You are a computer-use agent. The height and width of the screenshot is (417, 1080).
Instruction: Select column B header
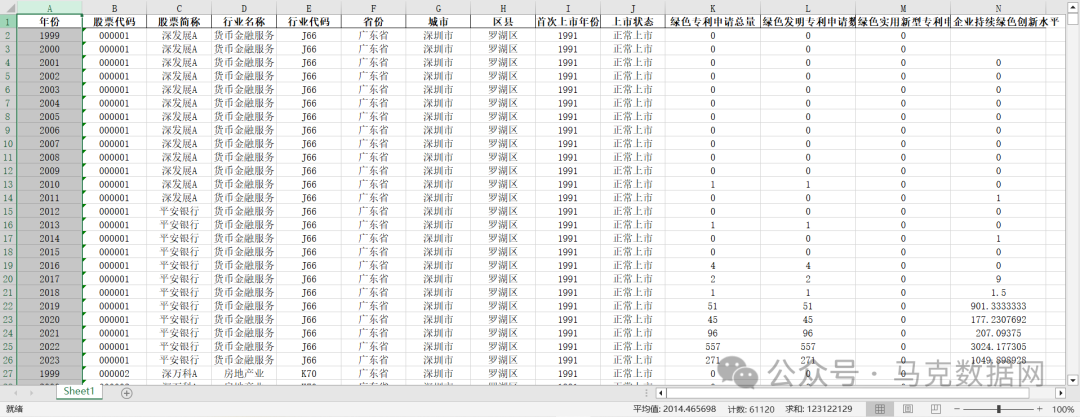tap(114, 8)
